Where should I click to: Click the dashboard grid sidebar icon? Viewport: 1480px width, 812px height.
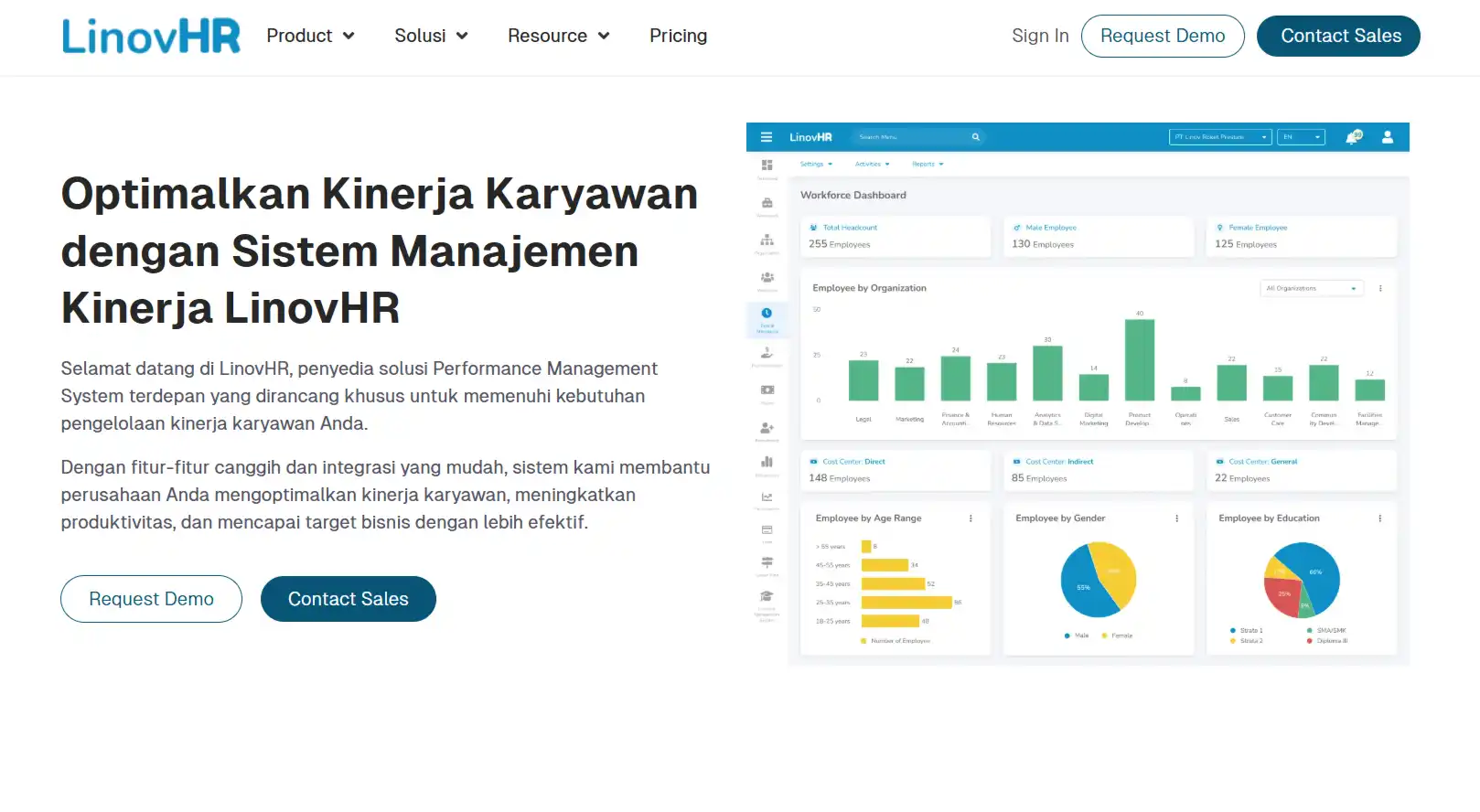pos(767,166)
